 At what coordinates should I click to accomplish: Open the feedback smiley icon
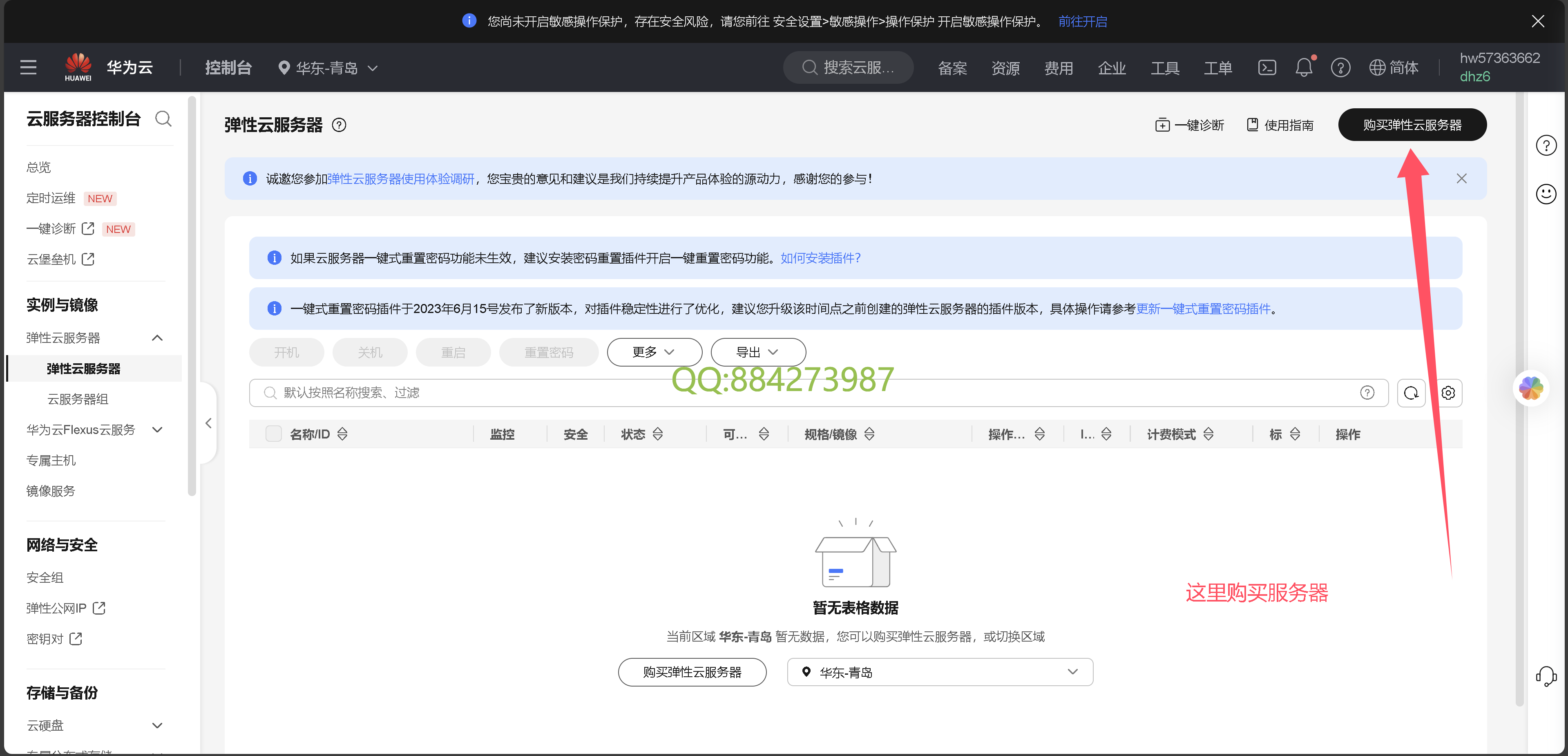pyautogui.click(x=1546, y=194)
